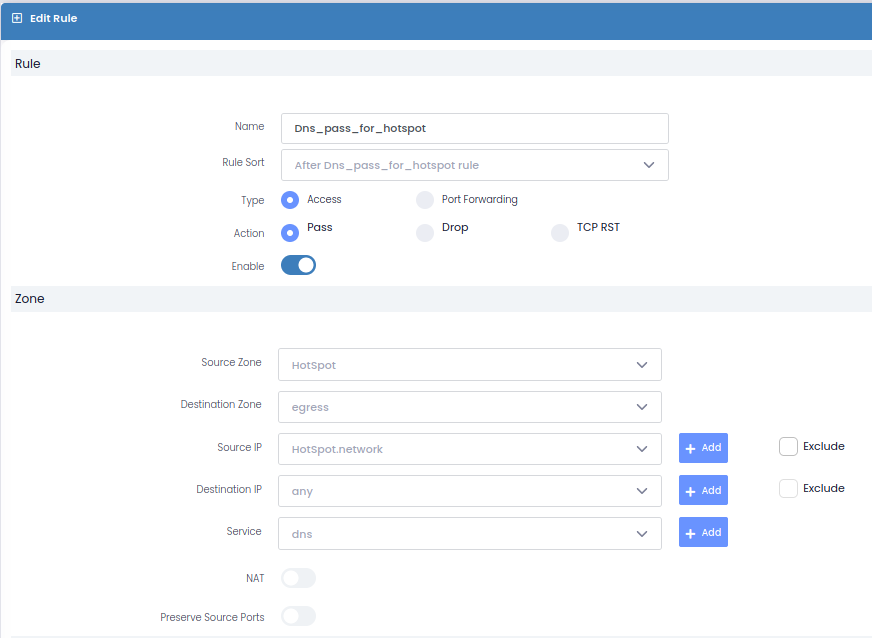Image resolution: width=872 pixels, height=638 pixels.
Task: Select Port Forwarding rule type
Action: [x=425, y=200]
